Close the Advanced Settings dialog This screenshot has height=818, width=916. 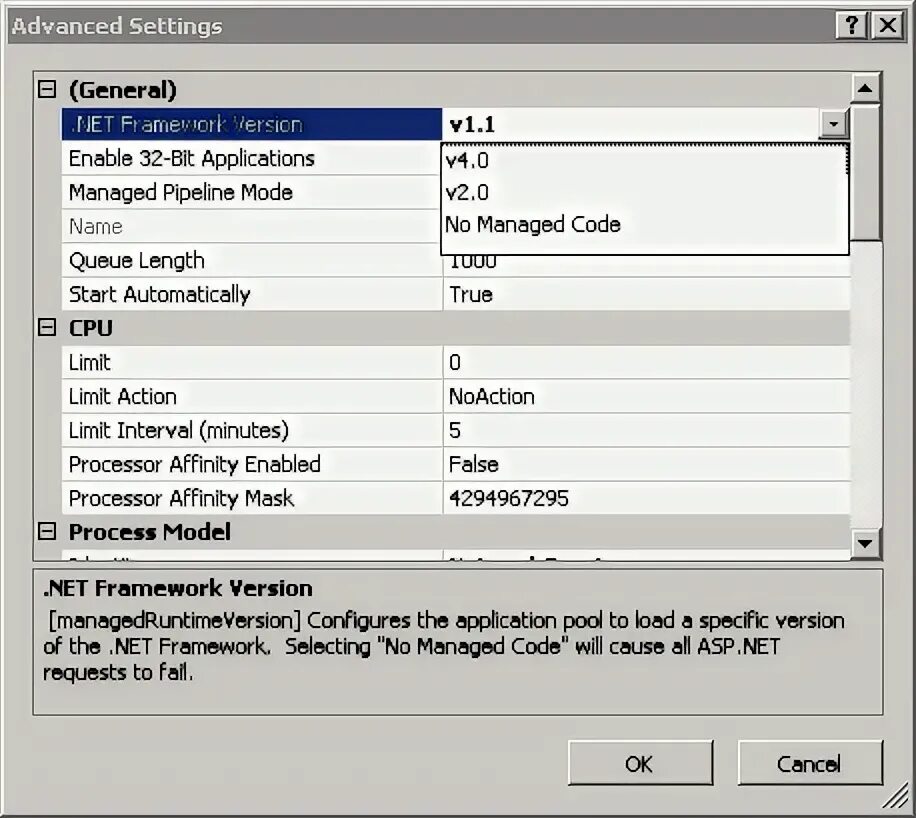coord(887,26)
